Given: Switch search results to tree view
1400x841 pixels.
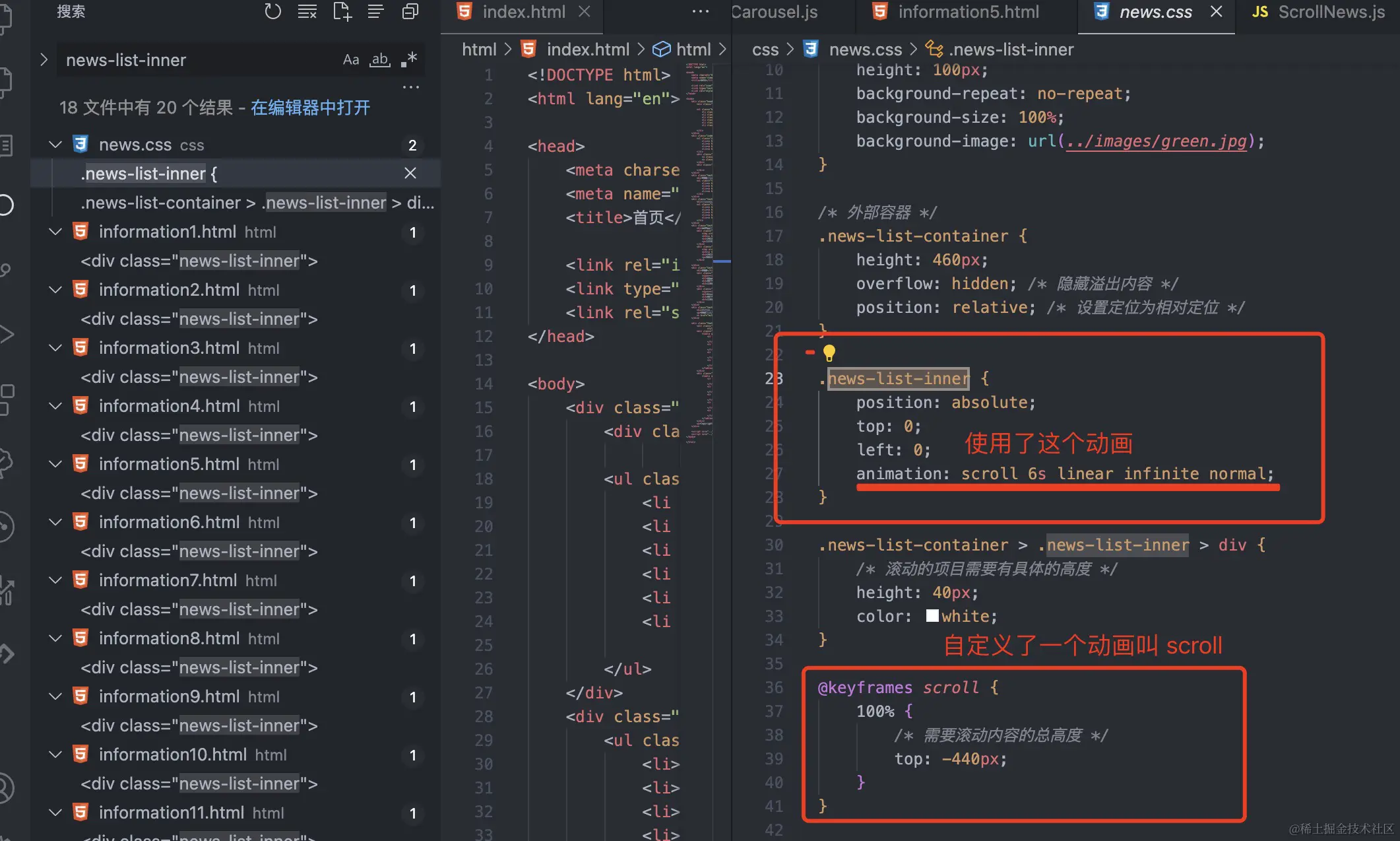Looking at the screenshot, I should pos(375,12).
